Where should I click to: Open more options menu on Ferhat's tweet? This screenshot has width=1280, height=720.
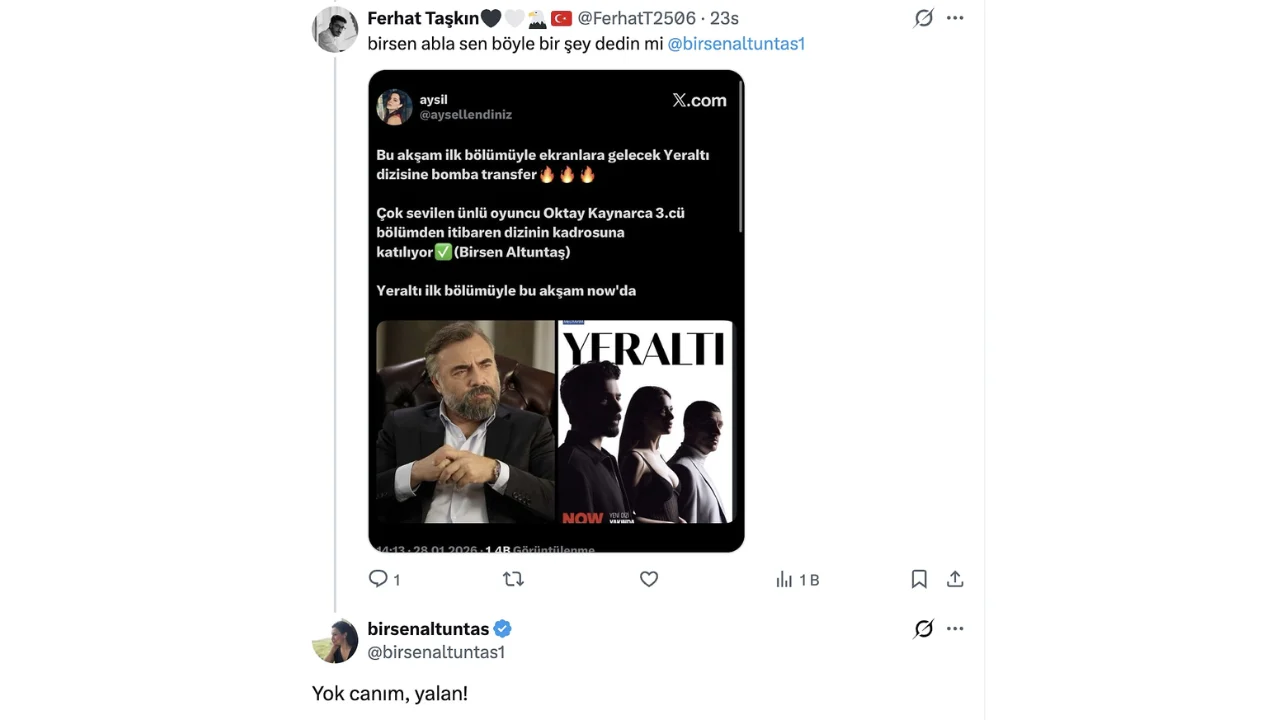click(x=955, y=17)
